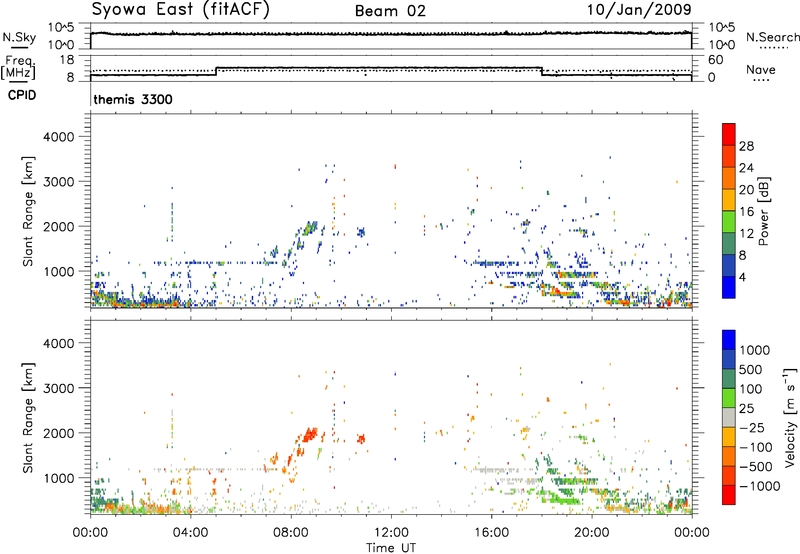Click the date "10/Jan/2009"

coord(639,10)
